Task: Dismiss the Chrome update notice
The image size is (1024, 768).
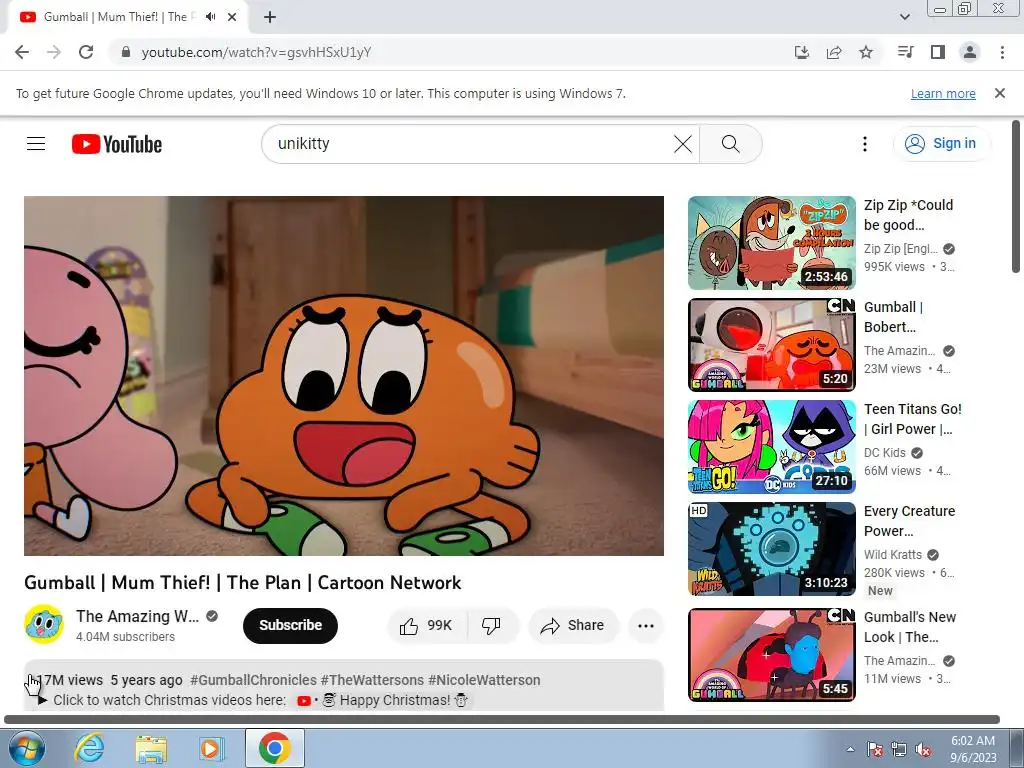Action: pyautogui.click(x=999, y=93)
